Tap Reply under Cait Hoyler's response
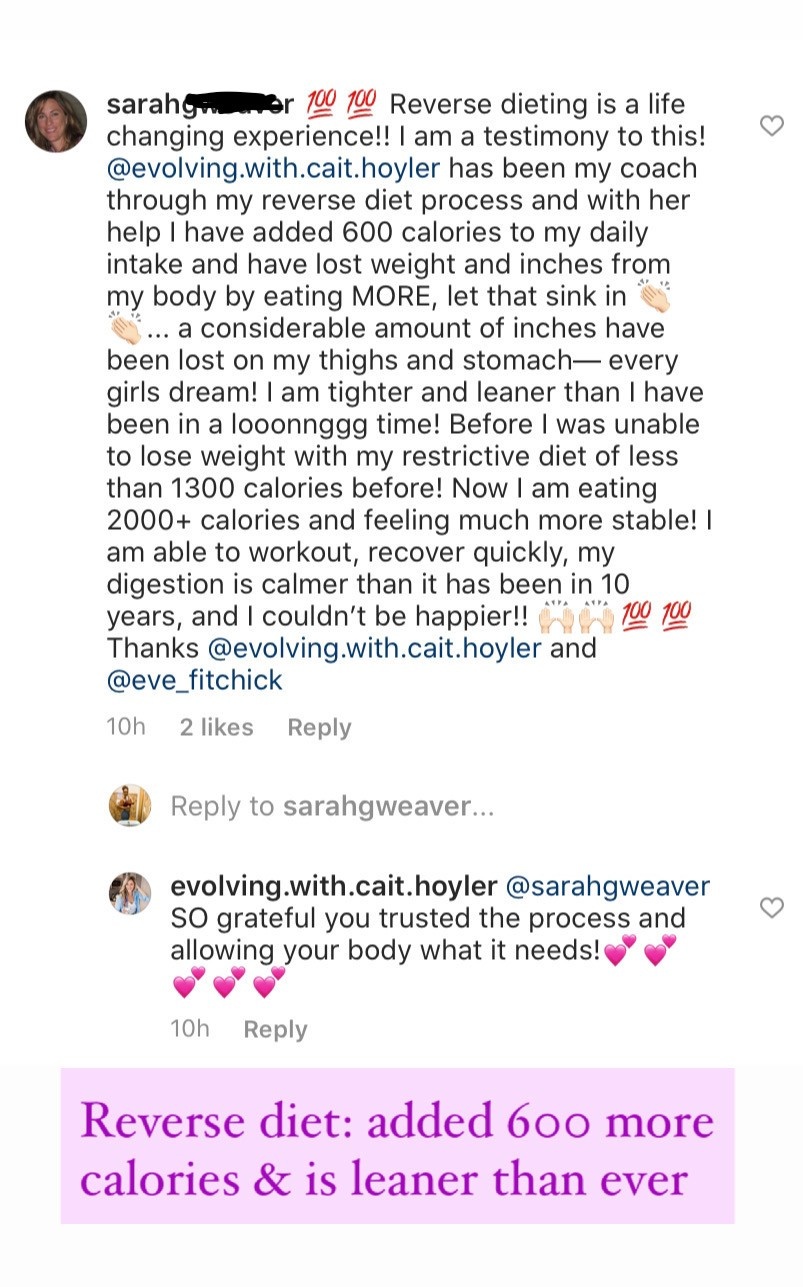This screenshot has width=803, height=1287. (275, 1030)
